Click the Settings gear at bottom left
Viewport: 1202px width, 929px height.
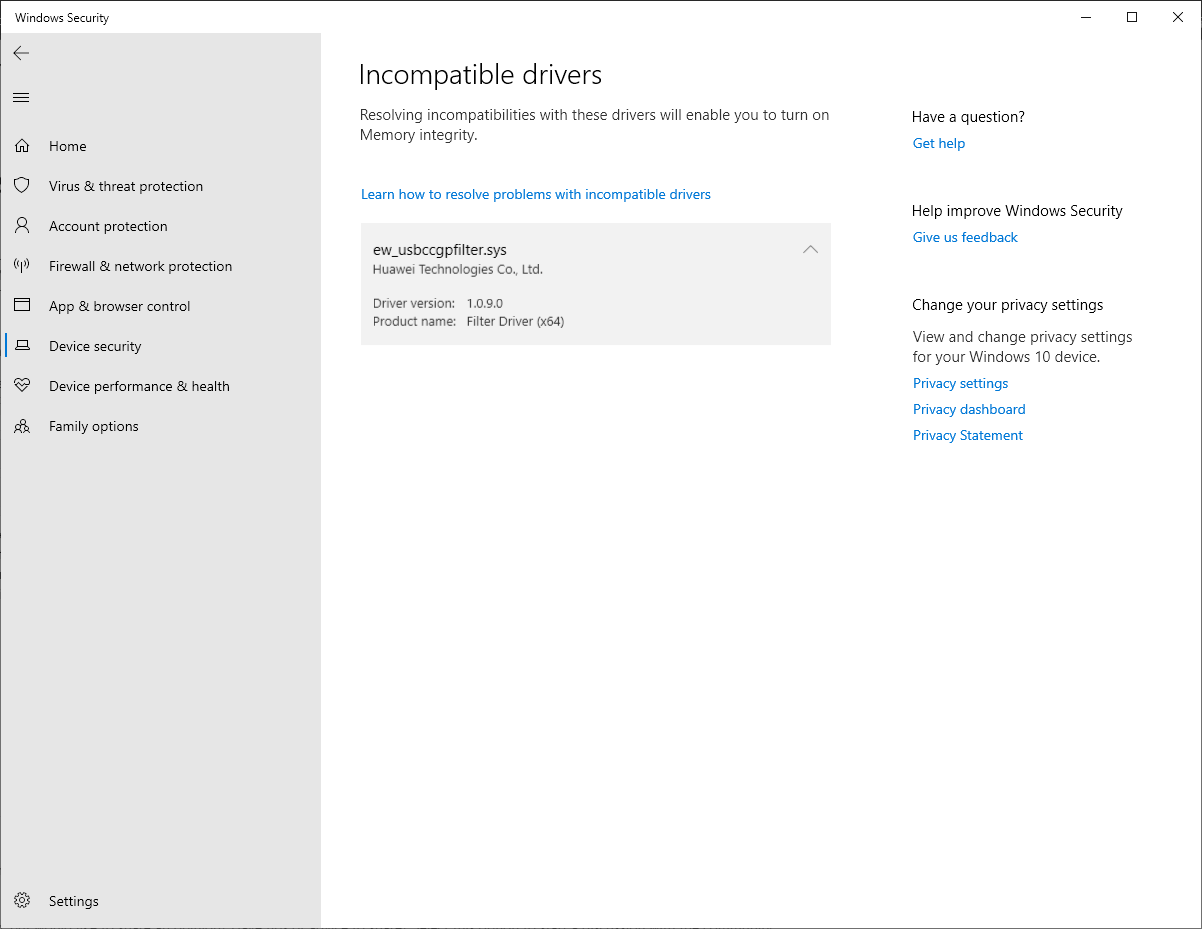tap(22, 901)
